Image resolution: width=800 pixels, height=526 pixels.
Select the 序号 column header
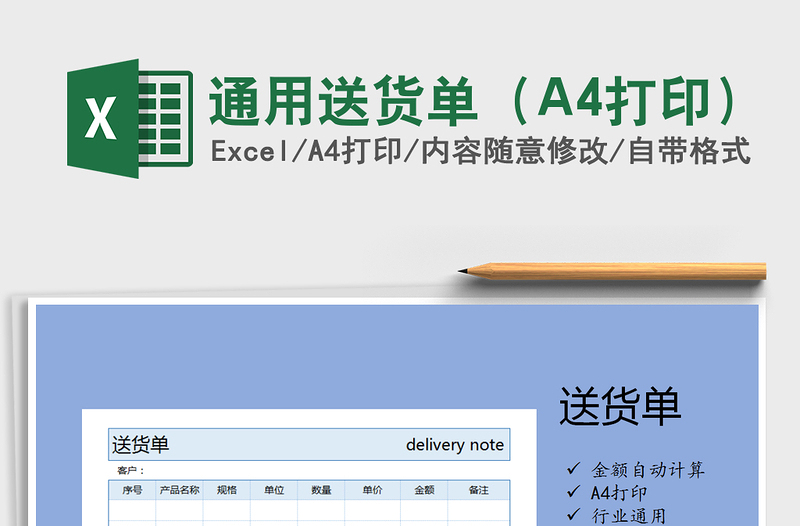(x=132, y=490)
